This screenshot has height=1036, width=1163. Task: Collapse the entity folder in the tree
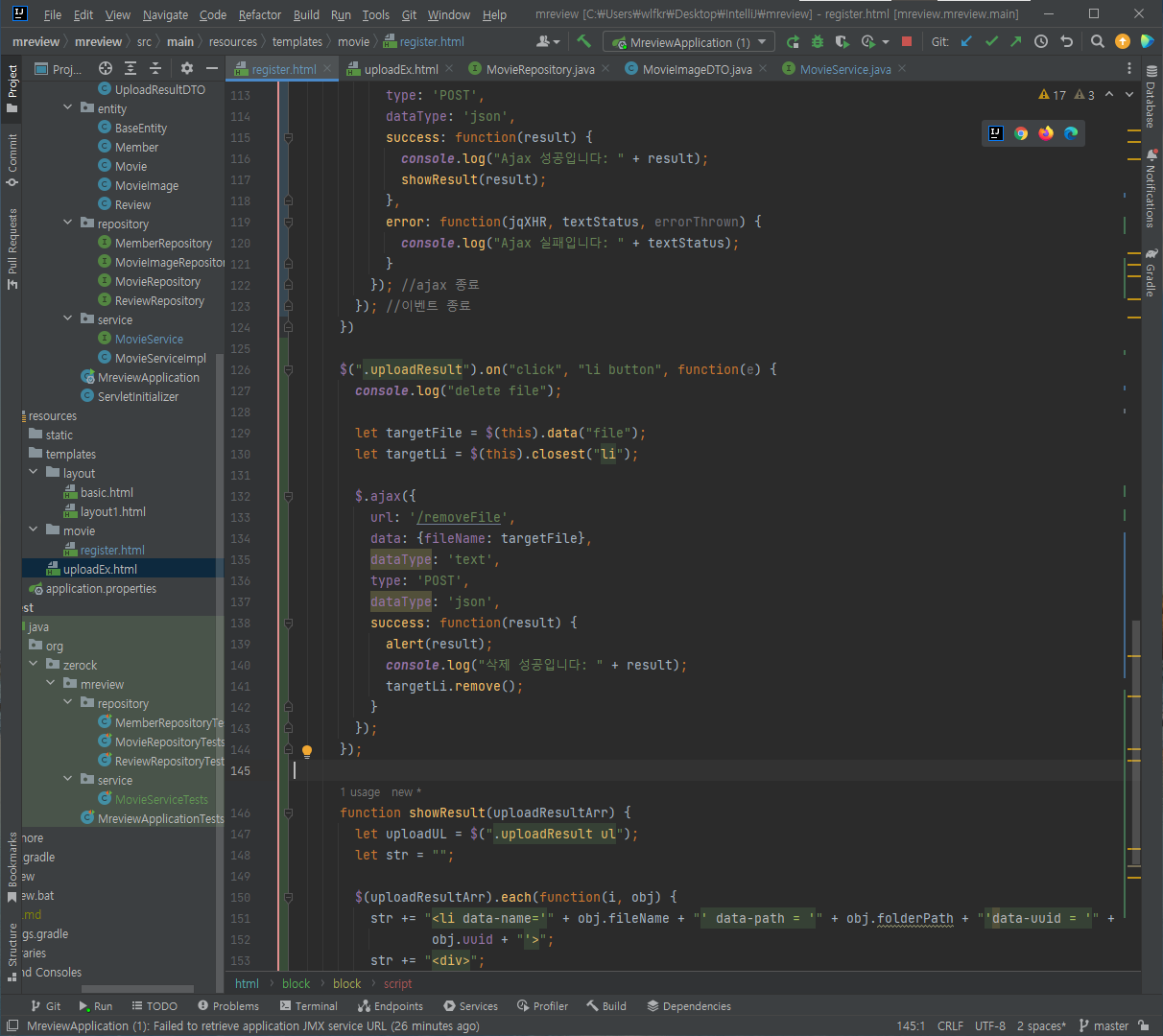67,107
